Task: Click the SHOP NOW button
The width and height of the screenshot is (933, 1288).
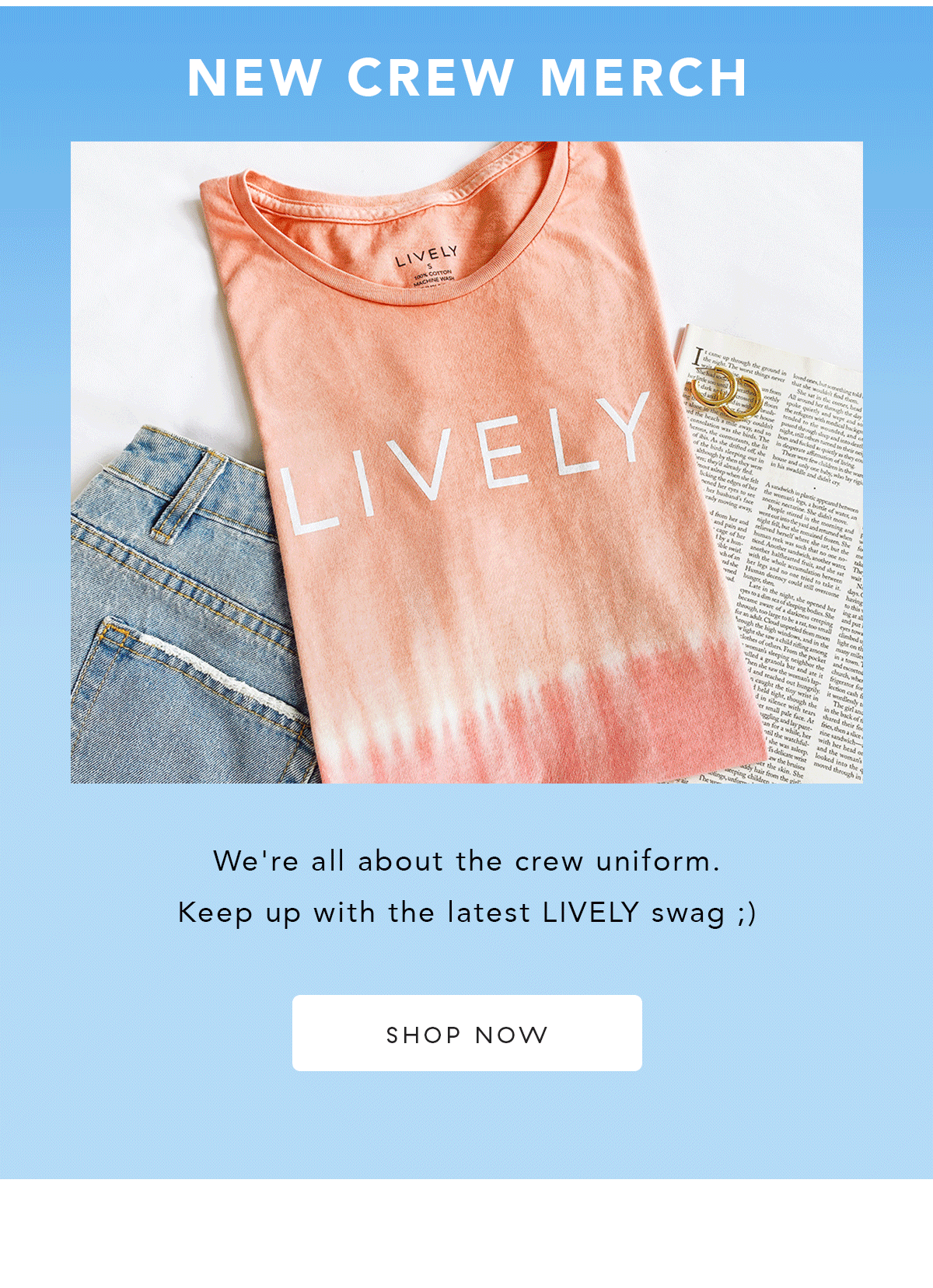Action: [x=466, y=1033]
